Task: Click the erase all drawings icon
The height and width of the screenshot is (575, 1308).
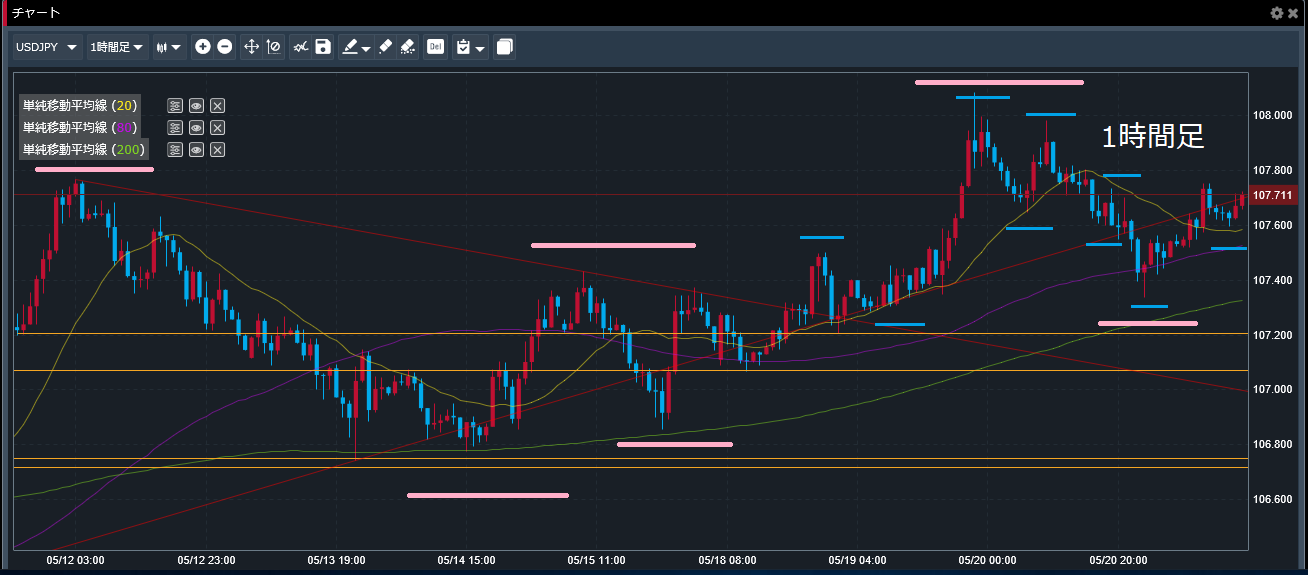Action: 407,47
